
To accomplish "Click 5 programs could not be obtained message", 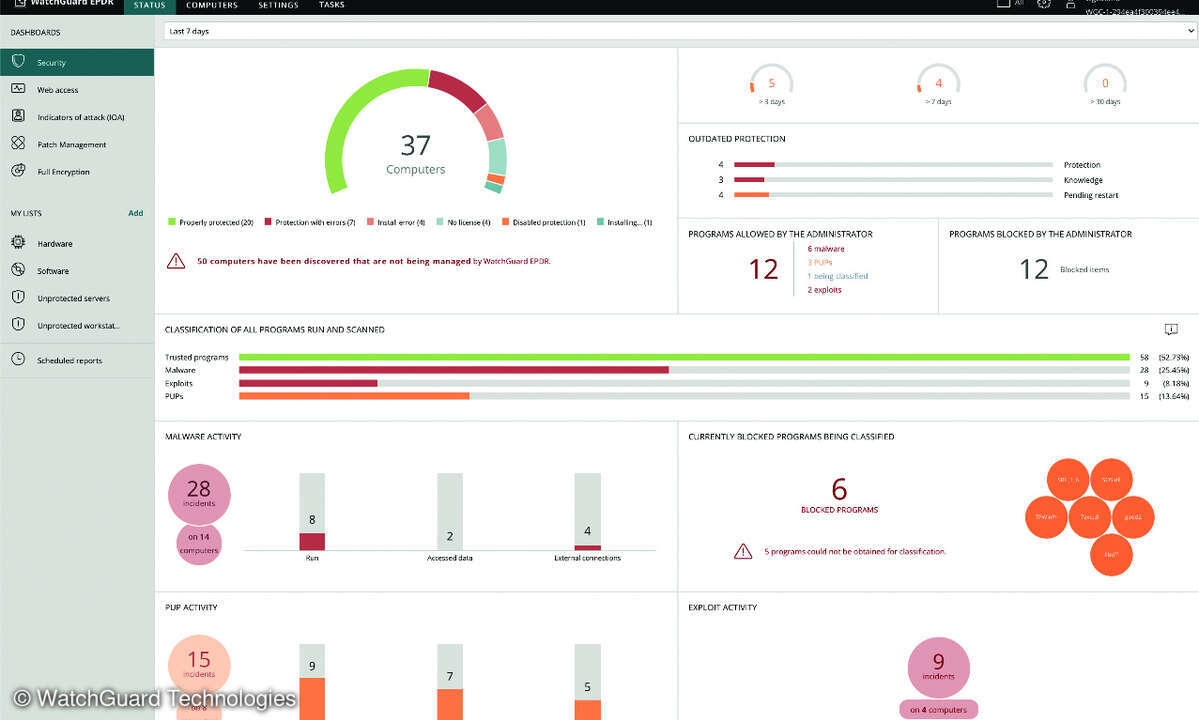I will (855, 551).
